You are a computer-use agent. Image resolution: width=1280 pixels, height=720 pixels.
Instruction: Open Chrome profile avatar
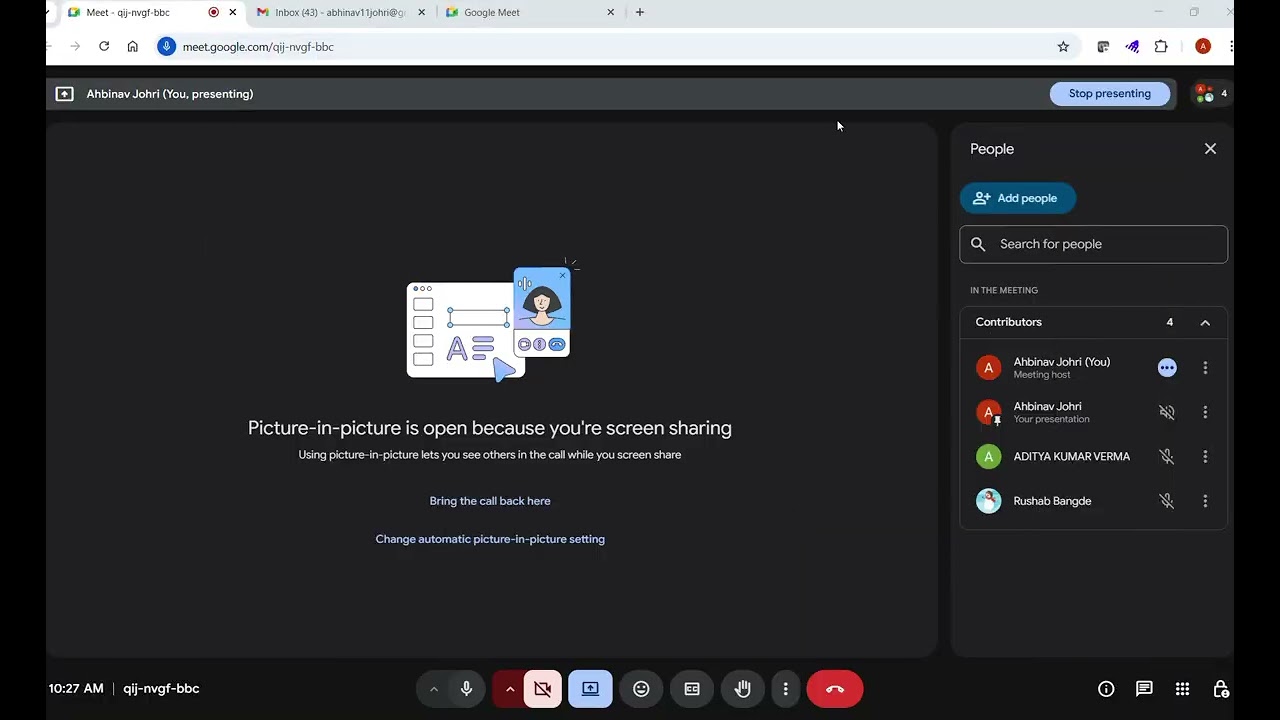coord(1203,47)
